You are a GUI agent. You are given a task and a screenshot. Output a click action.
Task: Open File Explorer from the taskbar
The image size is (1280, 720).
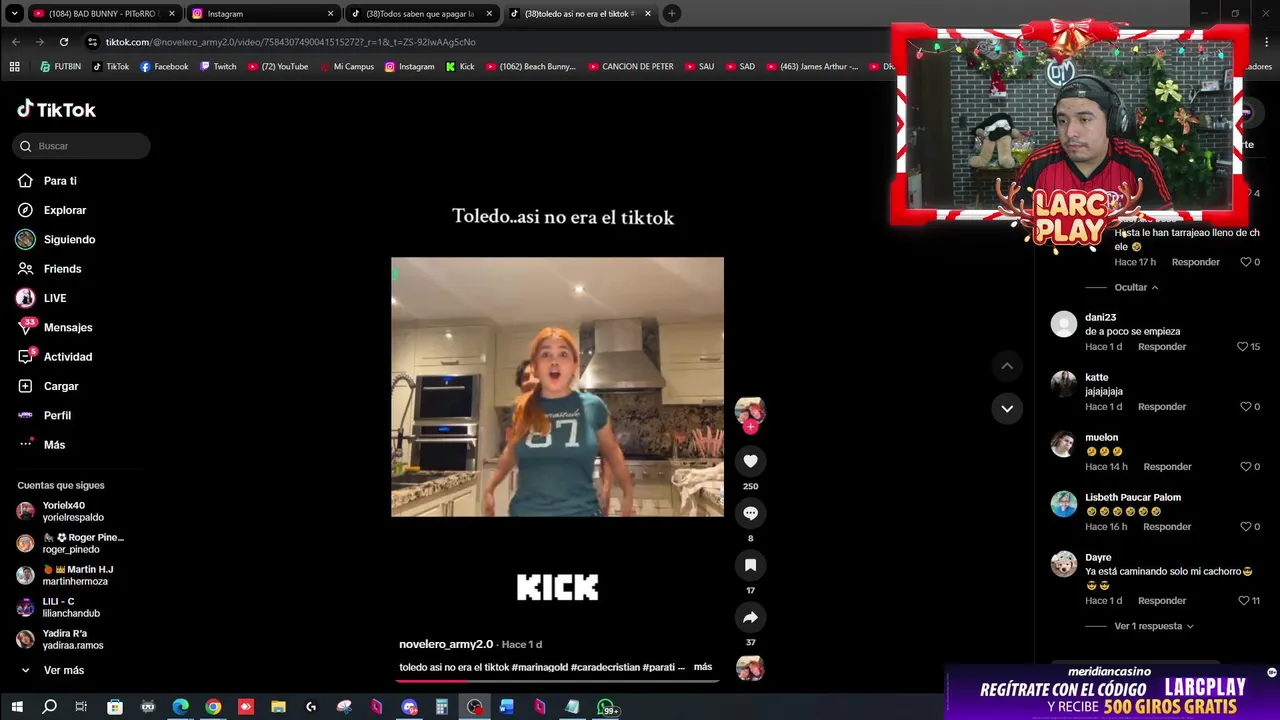coord(278,707)
